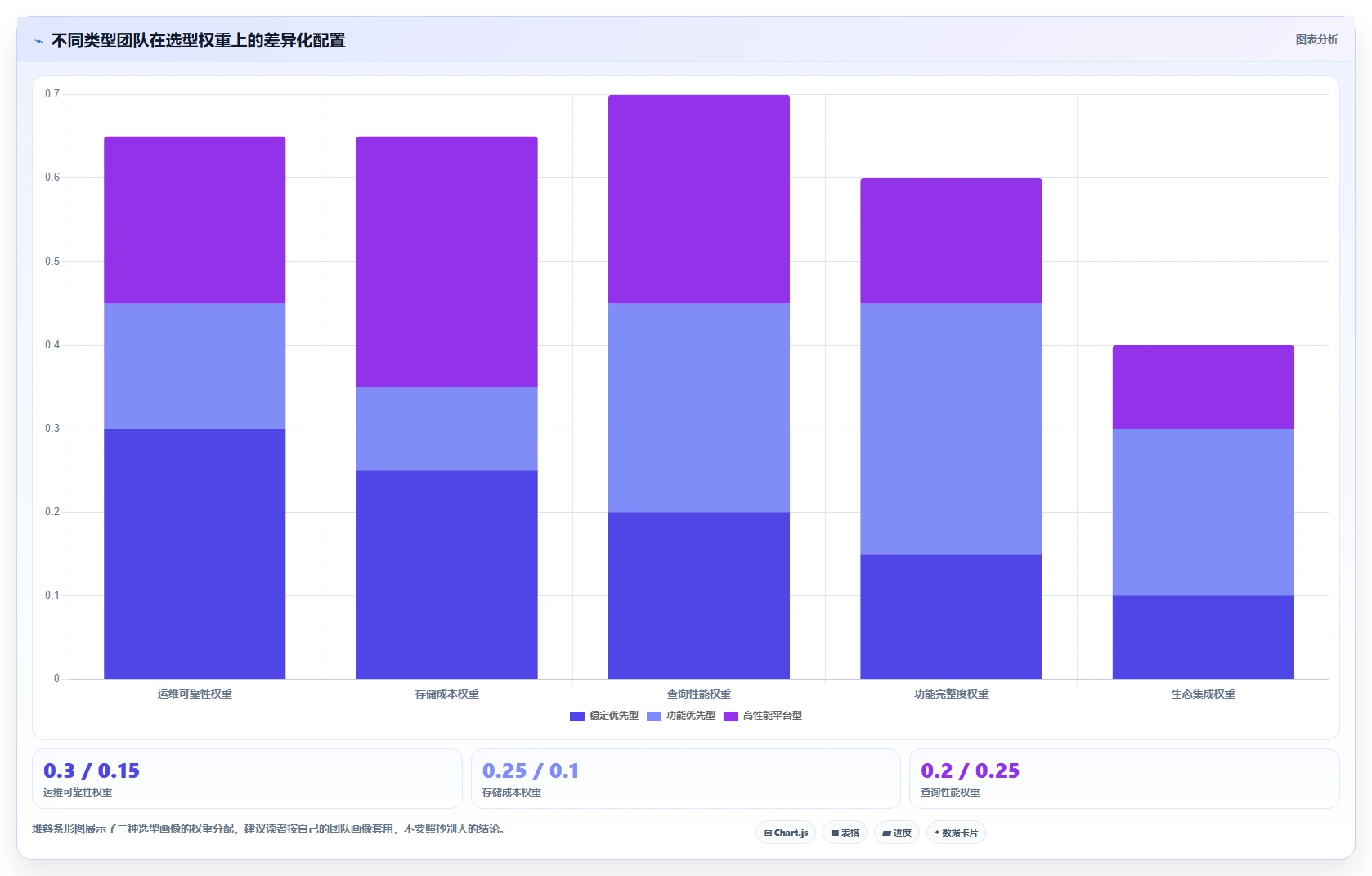Select the light-blue middle segment of 功能完整度权重 bar
The height and width of the screenshot is (876, 1372).
click(951, 429)
